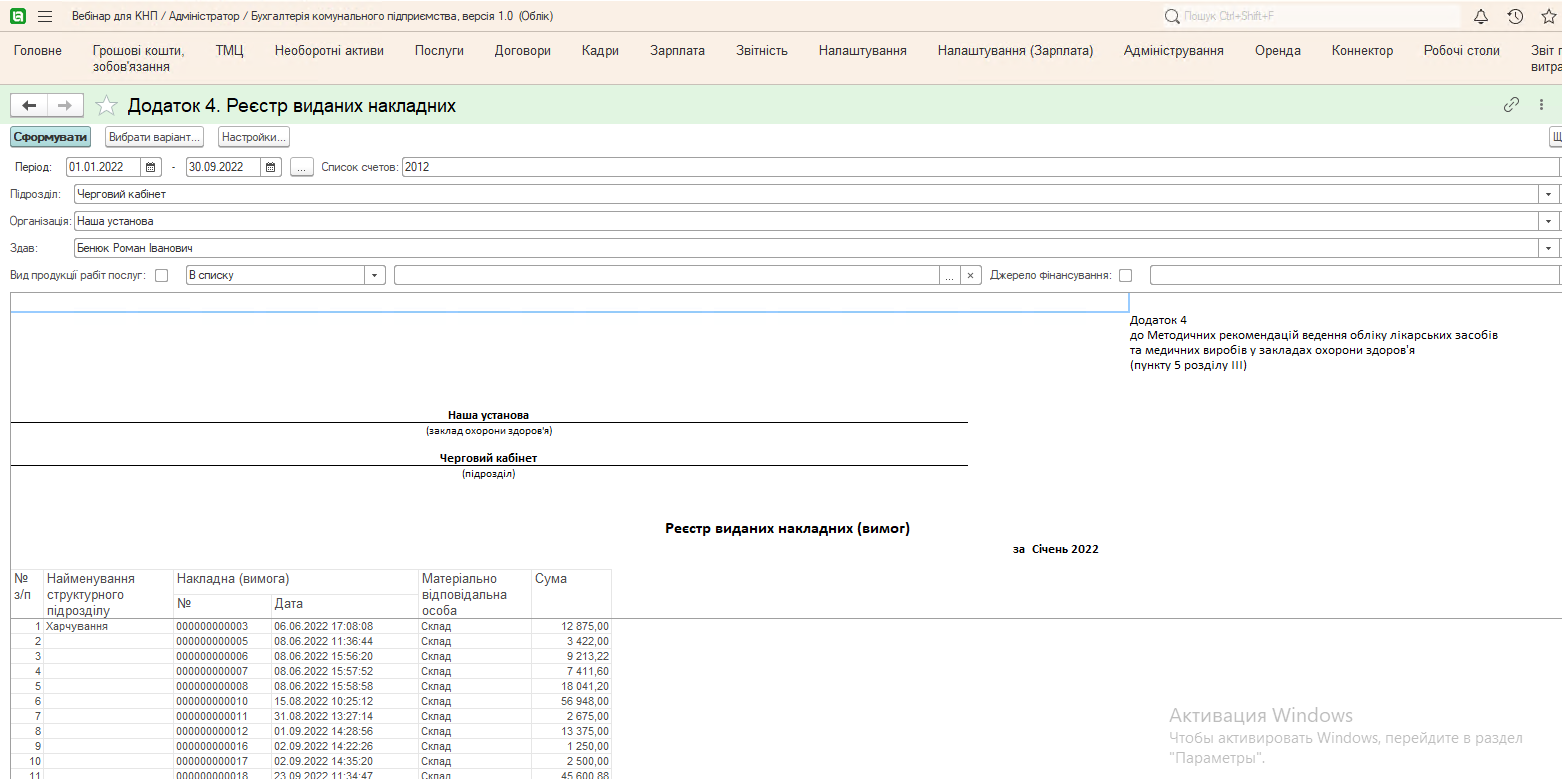Click the Настройки... button
Screen dimensions: 1562x779
tap(254, 137)
